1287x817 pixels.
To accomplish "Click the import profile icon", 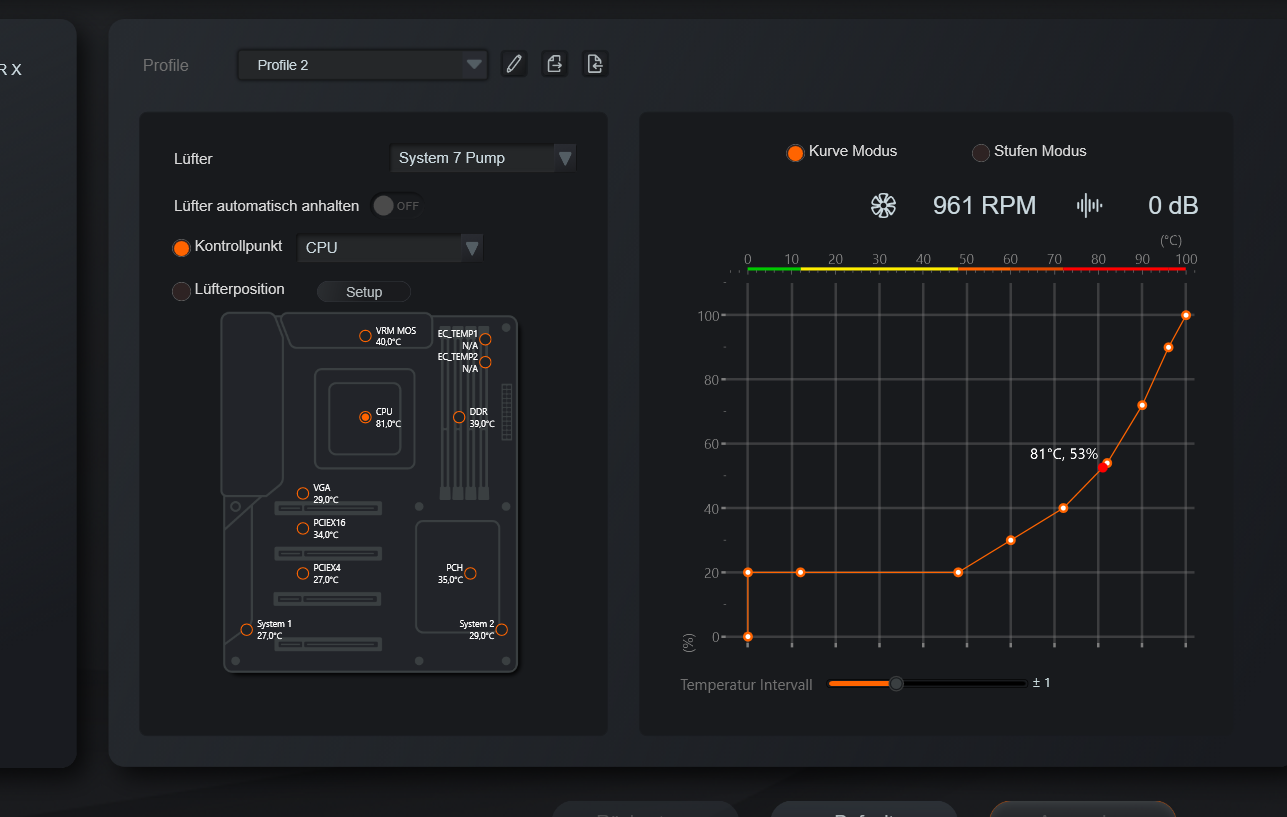I will (x=595, y=64).
